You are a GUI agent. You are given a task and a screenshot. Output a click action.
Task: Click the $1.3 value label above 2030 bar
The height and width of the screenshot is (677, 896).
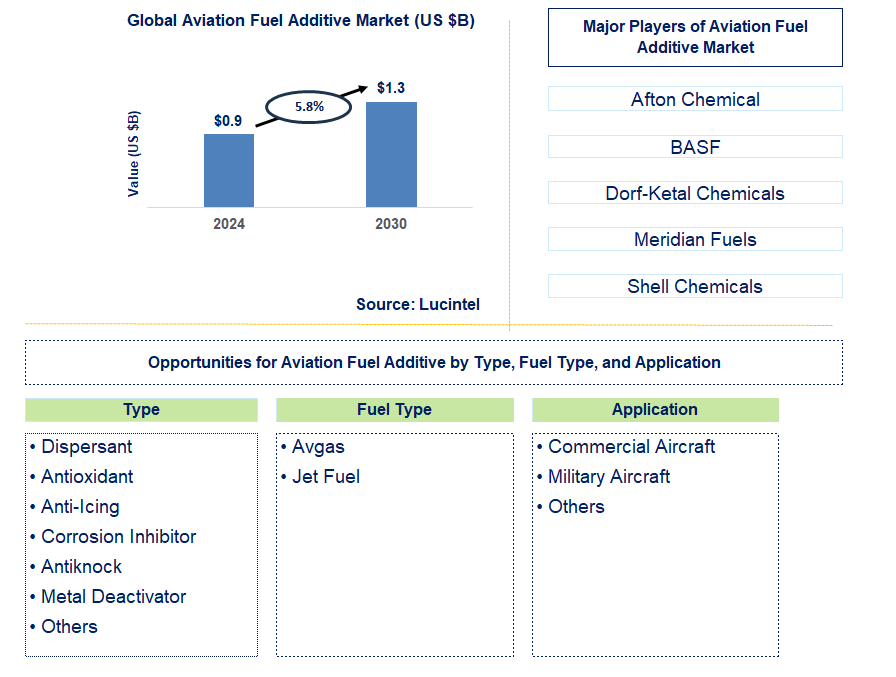[390, 87]
